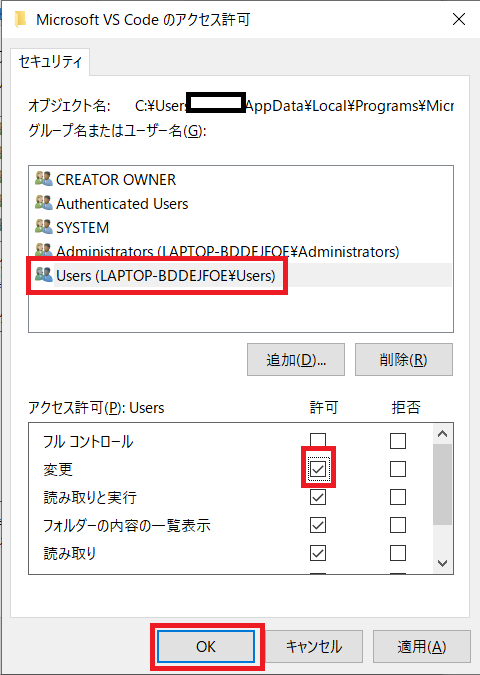Click the キャンセル button
Screen dimensions: 480x675
point(314,646)
